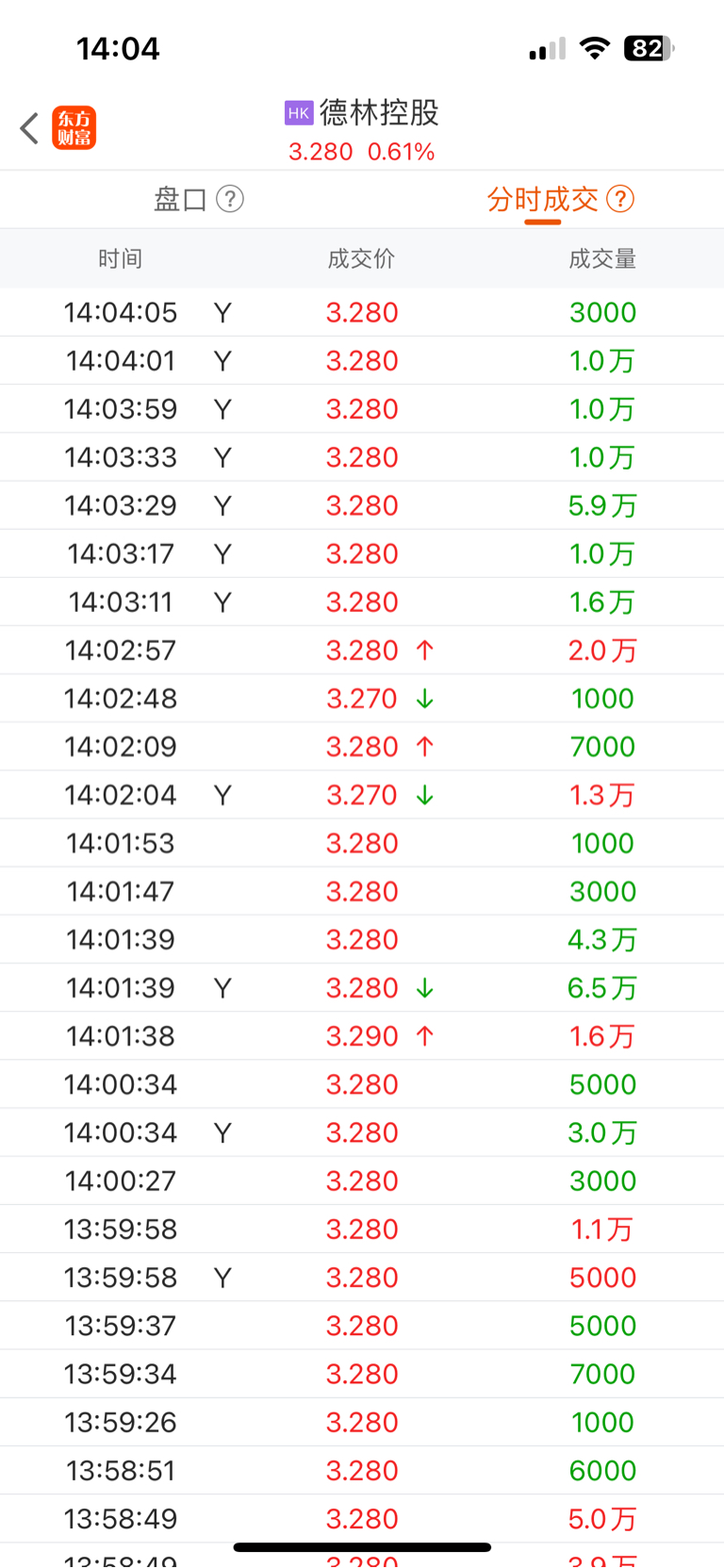This screenshot has width=724, height=1568.
Task: Select the 14:03:29 trade with 5.9万 volume
Action: tap(362, 505)
